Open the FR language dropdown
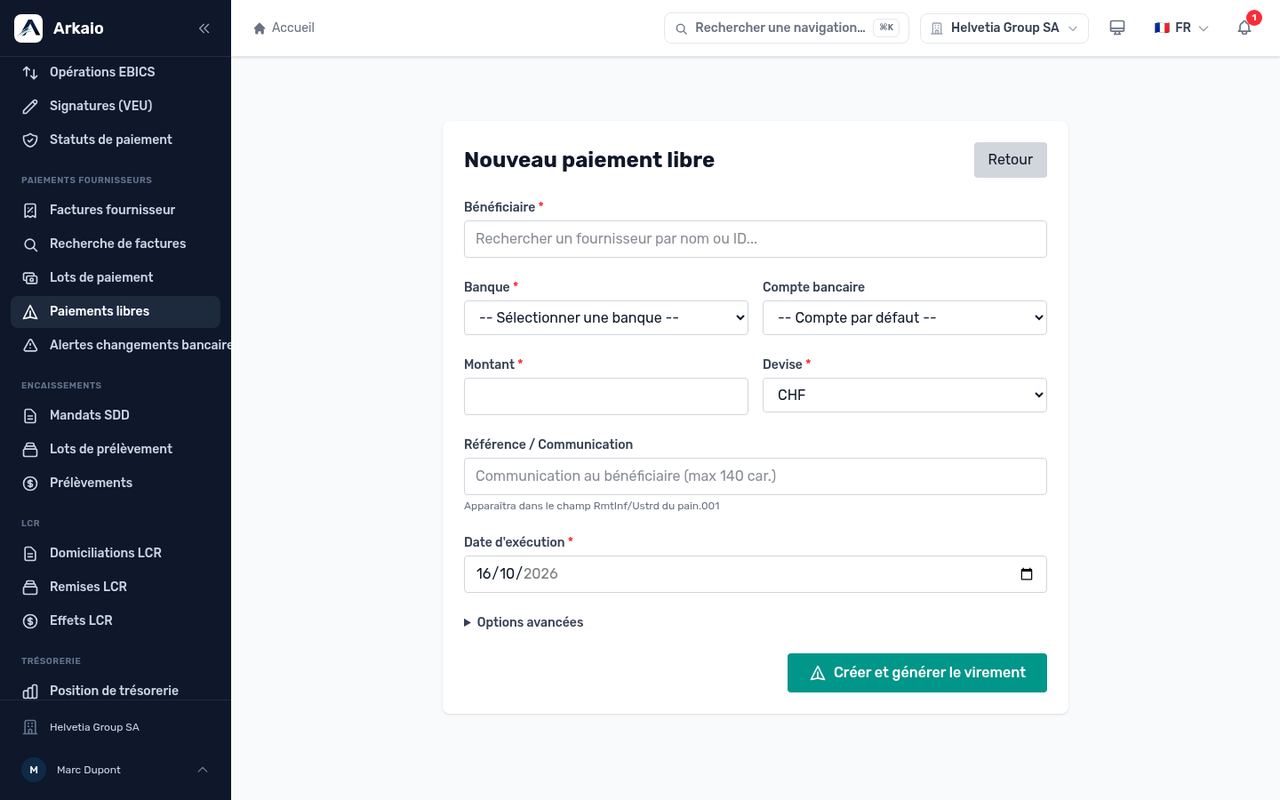This screenshot has height=800, width=1280. click(x=1181, y=28)
